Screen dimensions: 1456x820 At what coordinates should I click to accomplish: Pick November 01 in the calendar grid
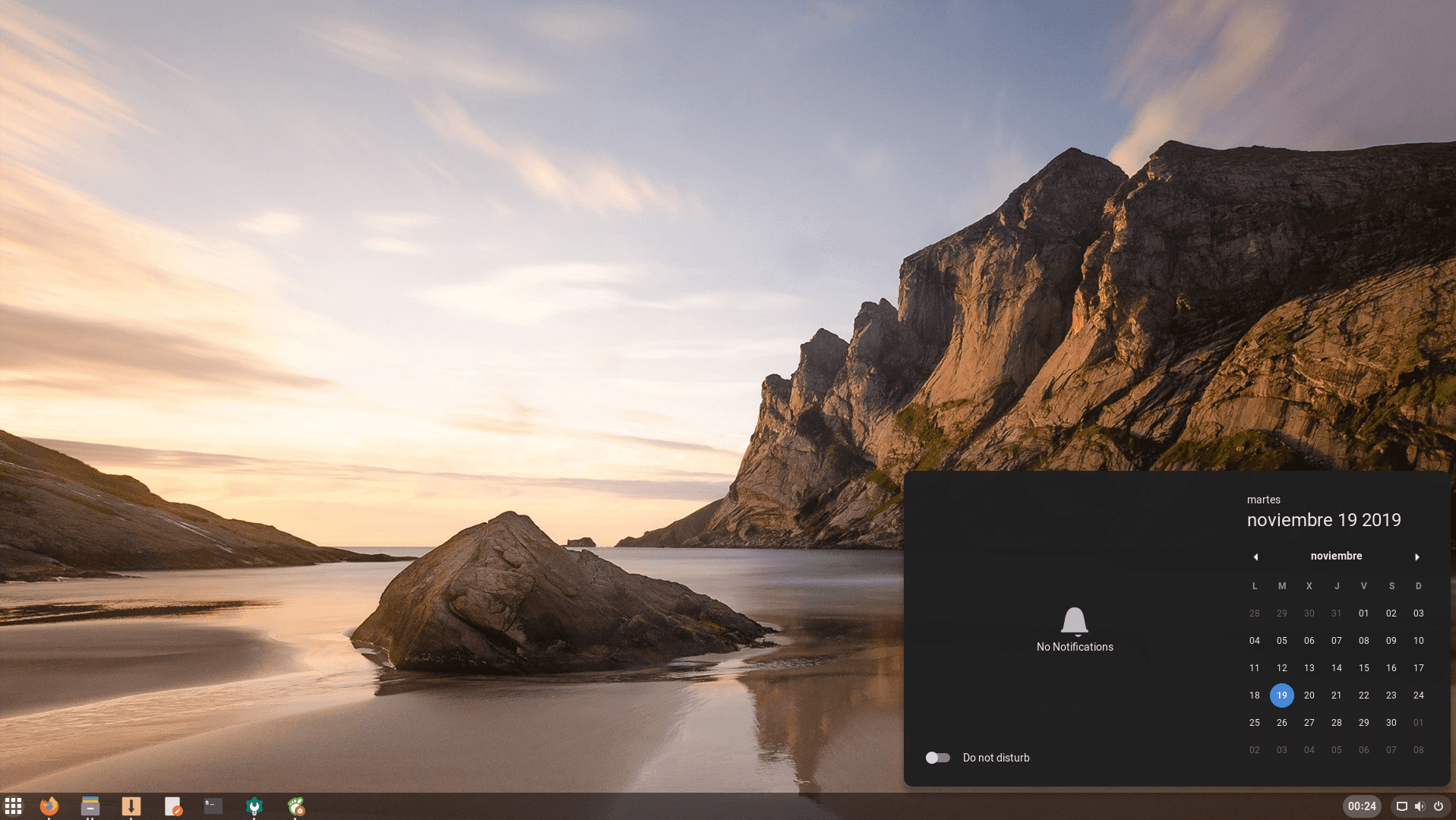point(1363,613)
